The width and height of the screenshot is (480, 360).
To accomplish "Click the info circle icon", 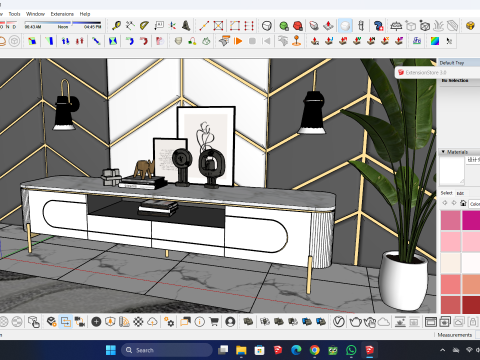I will coord(200,322).
